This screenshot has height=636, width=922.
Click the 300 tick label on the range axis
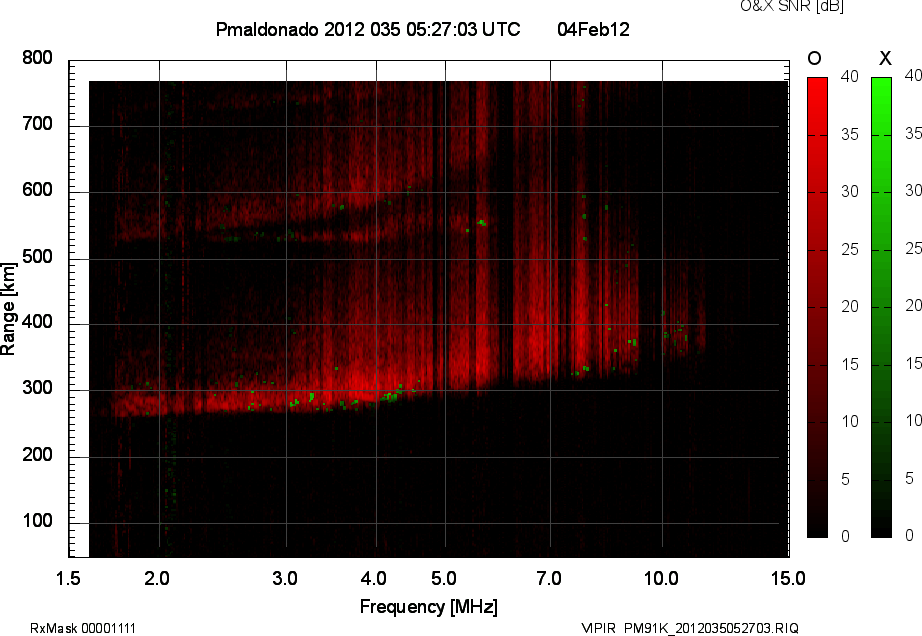pos(38,388)
